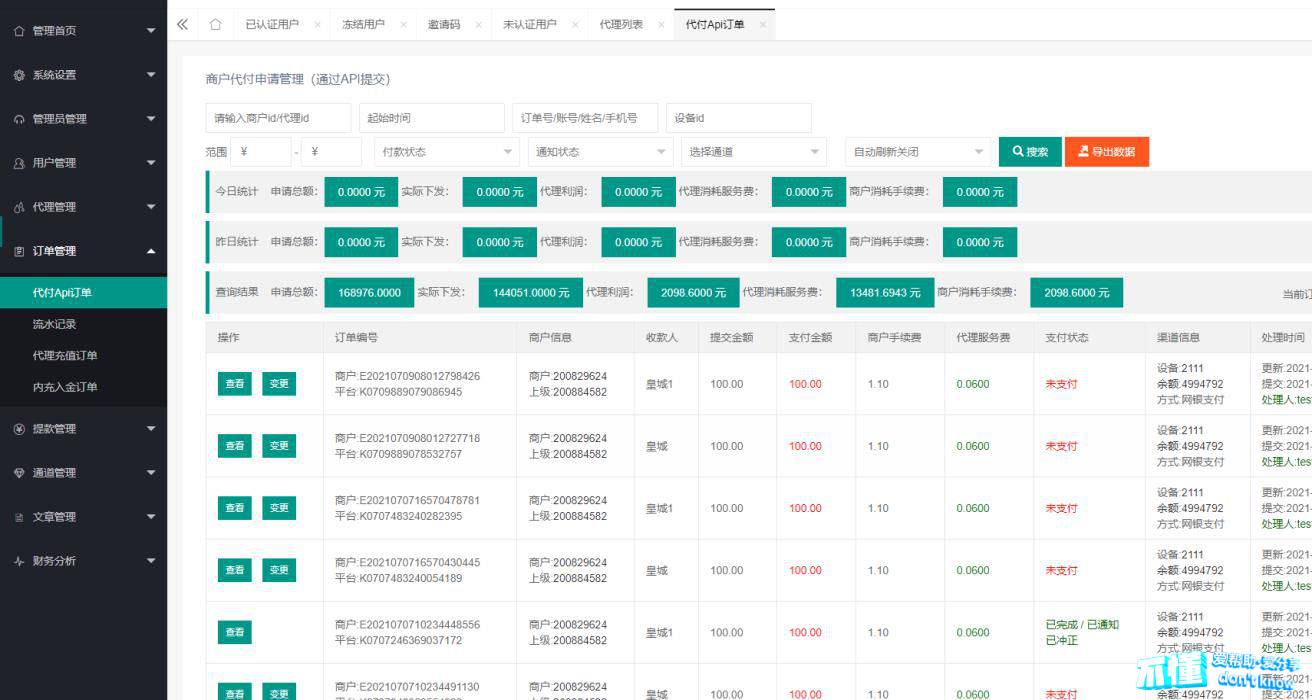The image size is (1312, 700).
Task: Open the 付款状态 dropdown
Action: click(x=445, y=152)
